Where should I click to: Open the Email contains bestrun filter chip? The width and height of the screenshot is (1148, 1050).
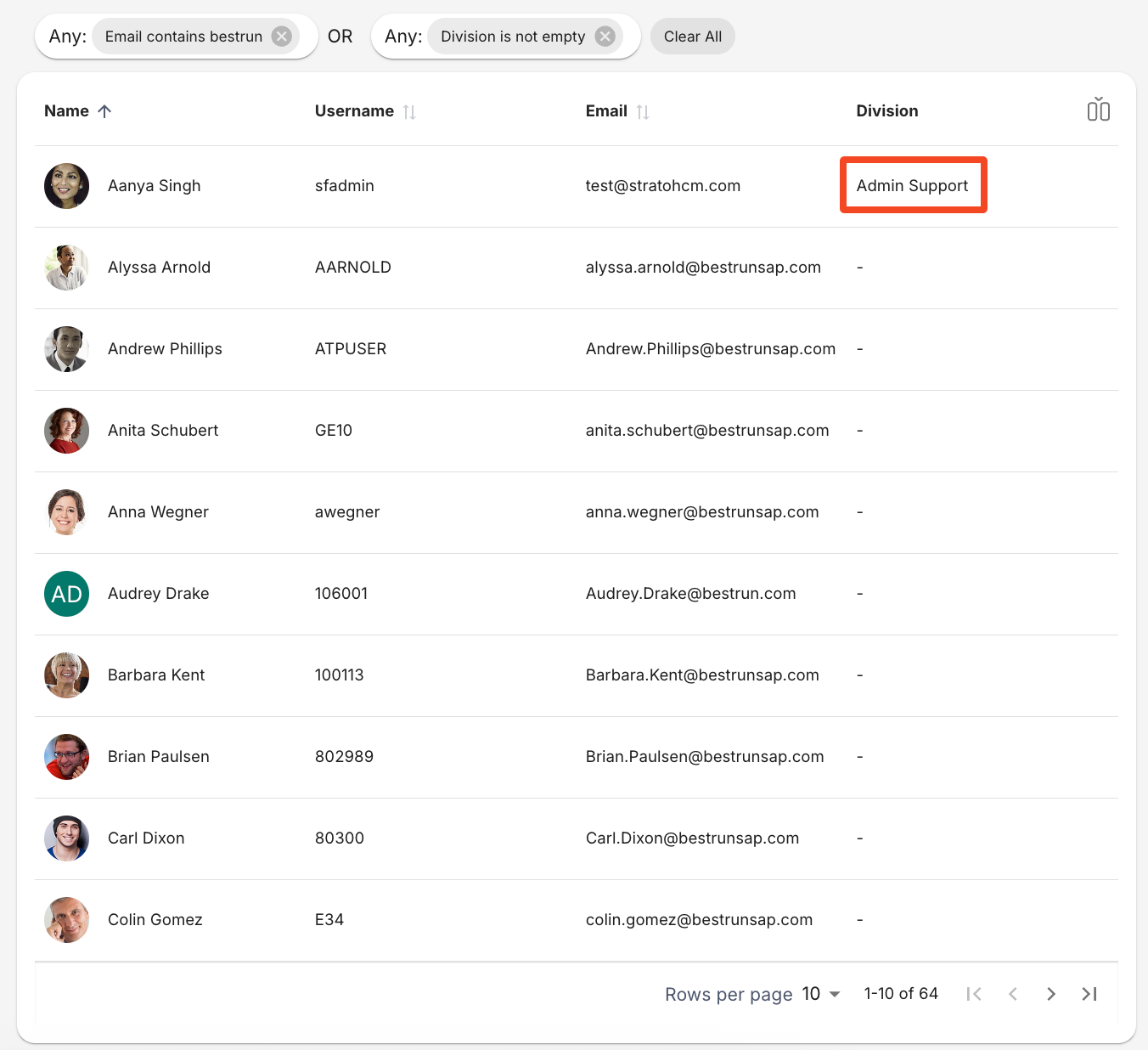183,37
